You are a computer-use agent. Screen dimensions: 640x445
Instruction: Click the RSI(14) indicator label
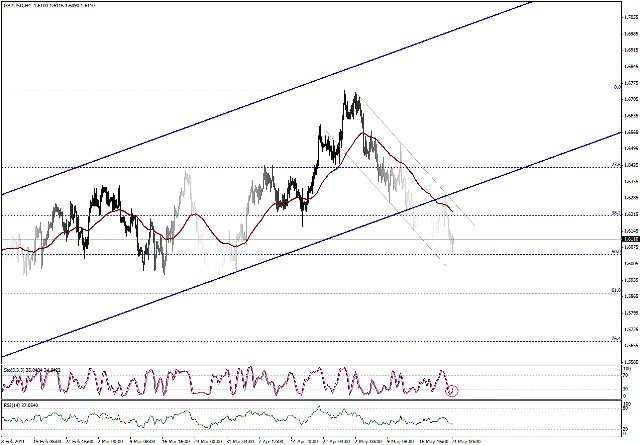pyautogui.click(x=24, y=405)
